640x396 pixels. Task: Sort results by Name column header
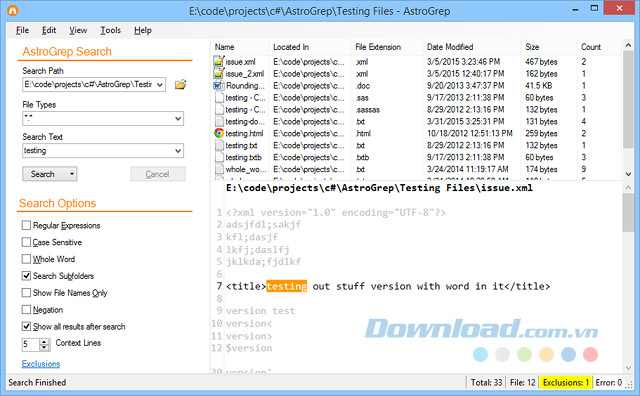coord(240,47)
